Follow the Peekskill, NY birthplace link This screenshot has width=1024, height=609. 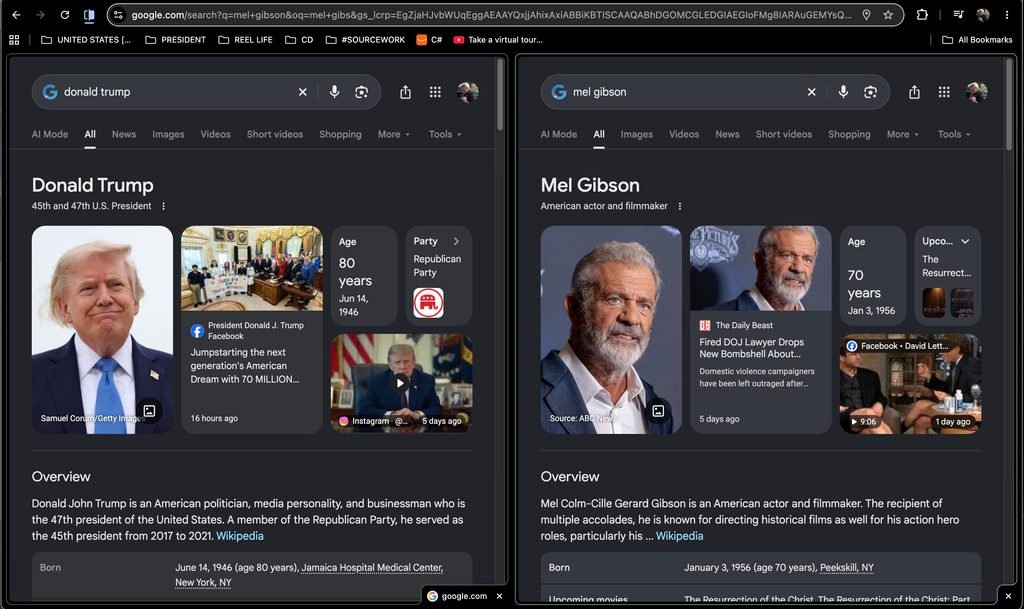coord(846,568)
